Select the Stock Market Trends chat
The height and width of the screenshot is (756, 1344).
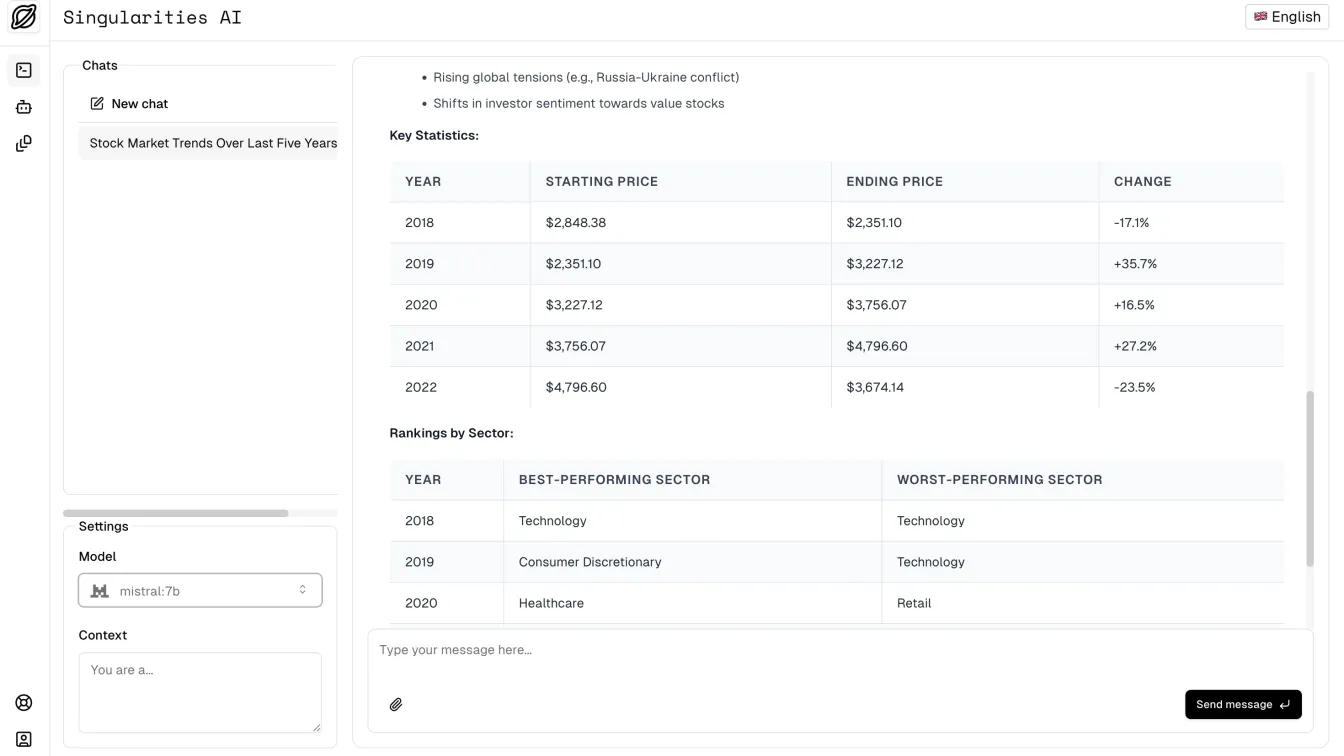point(212,143)
